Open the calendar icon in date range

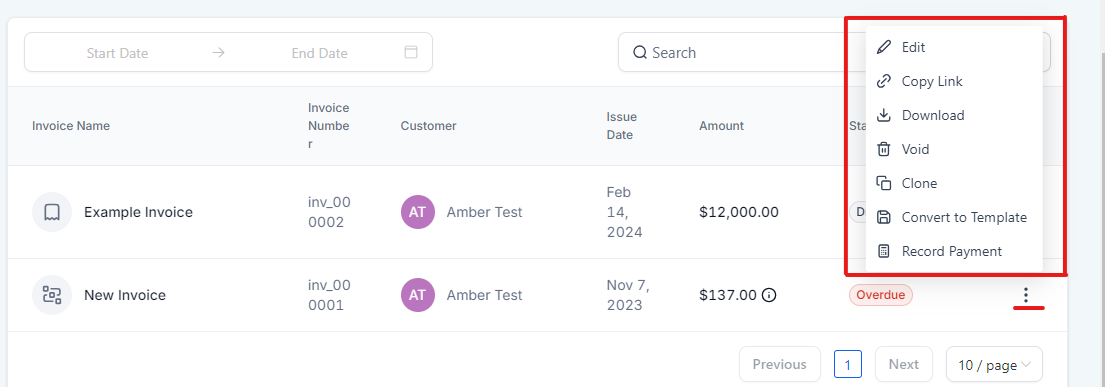411,52
